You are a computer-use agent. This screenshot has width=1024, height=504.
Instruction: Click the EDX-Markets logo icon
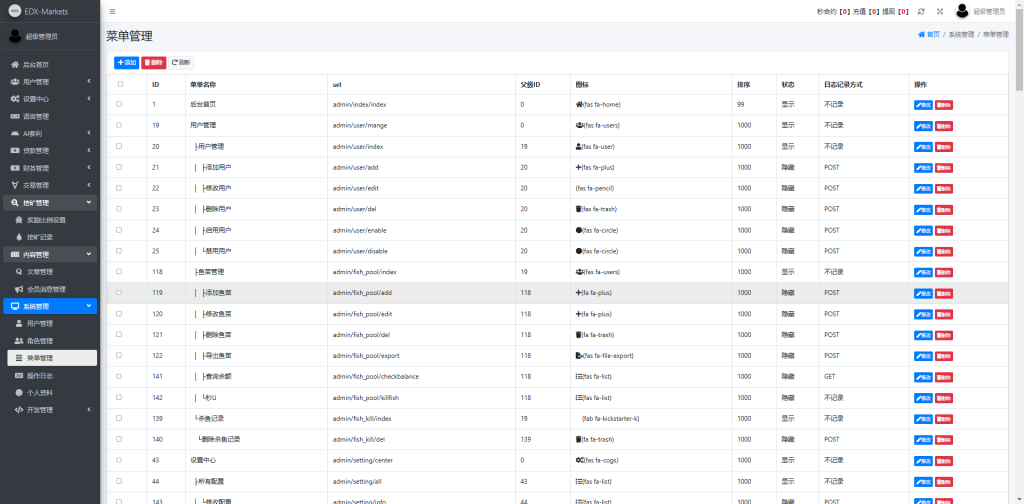click(14, 11)
